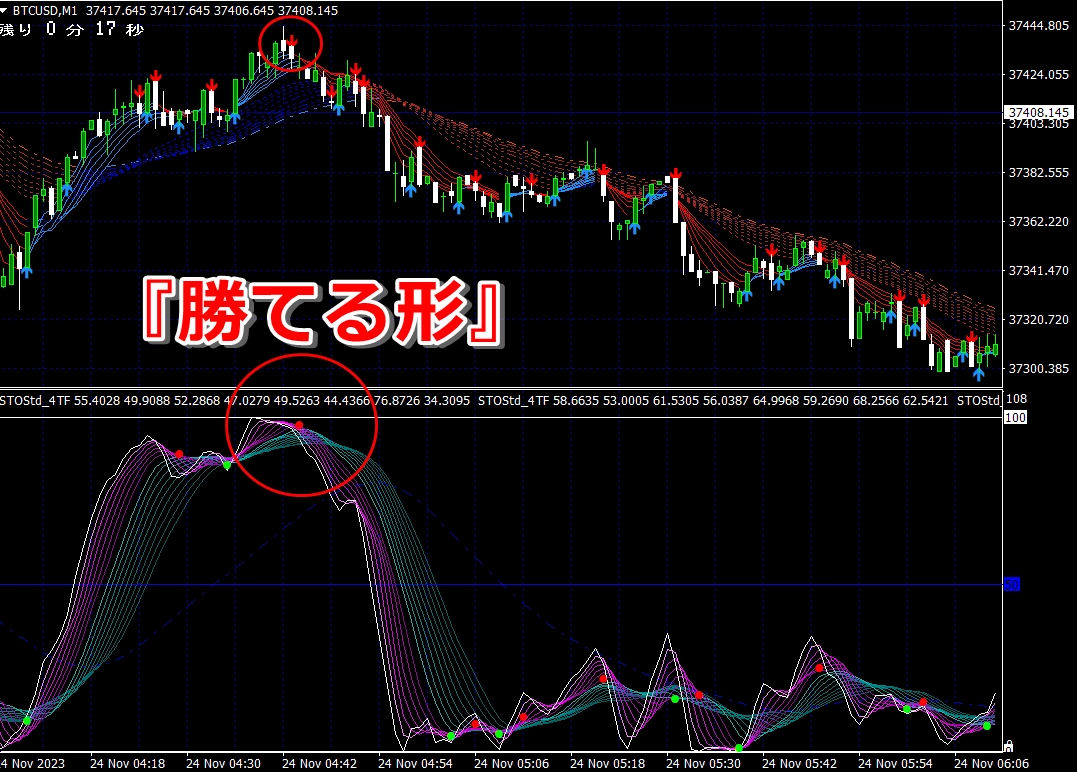This screenshot has width=1077, height=772.
Task: Click the BTCUSD,M1 chart title
Action: (45, 11)
